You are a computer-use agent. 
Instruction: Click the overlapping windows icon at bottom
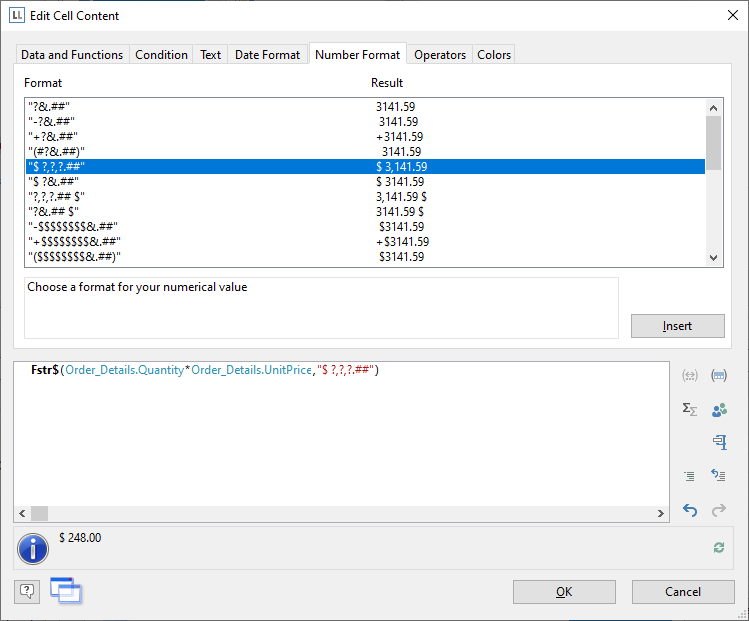coord(65,591)
